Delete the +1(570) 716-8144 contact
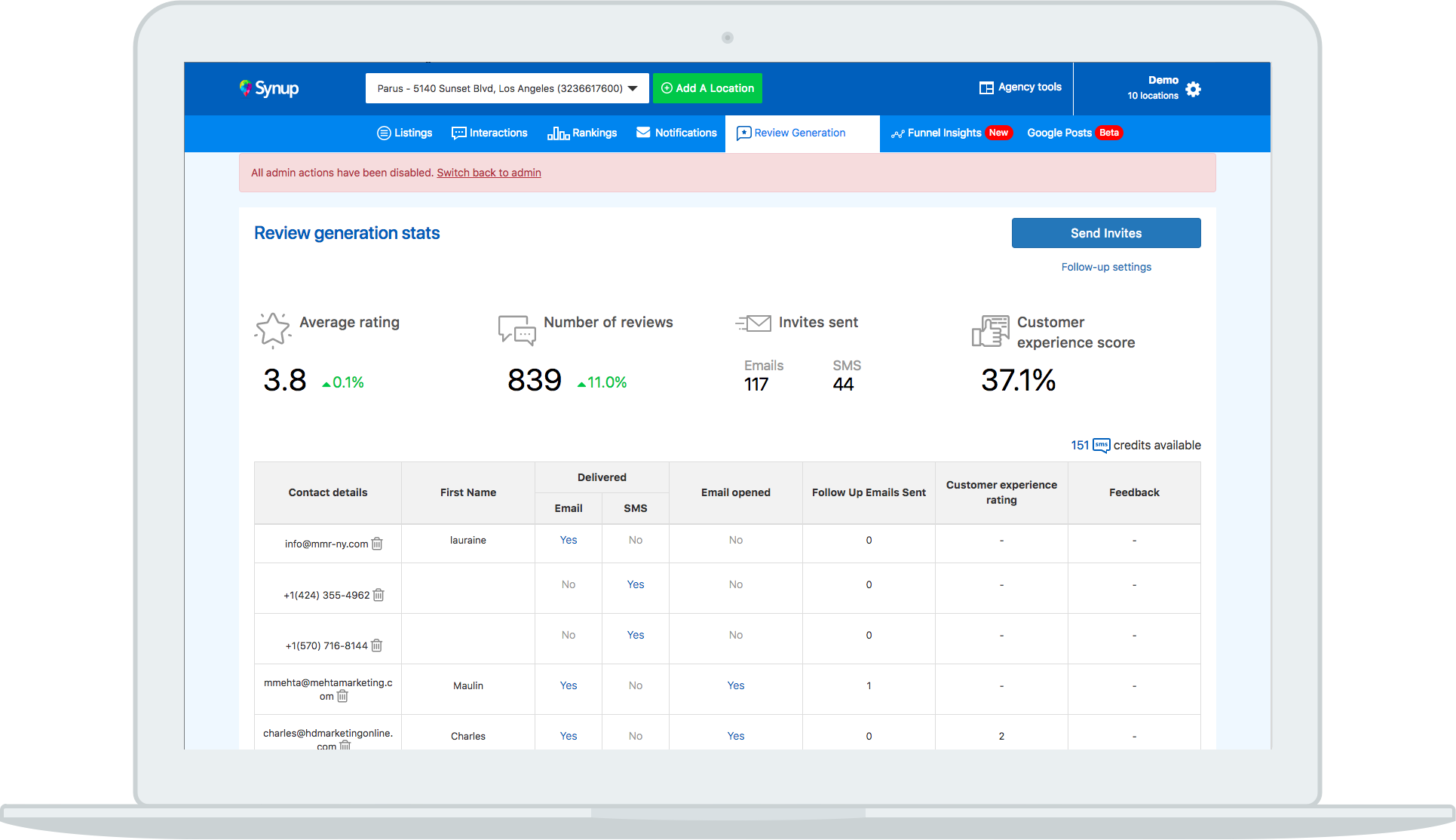Image resolution: width=1456 pixels, height=840 pixels. pos(377,645)
